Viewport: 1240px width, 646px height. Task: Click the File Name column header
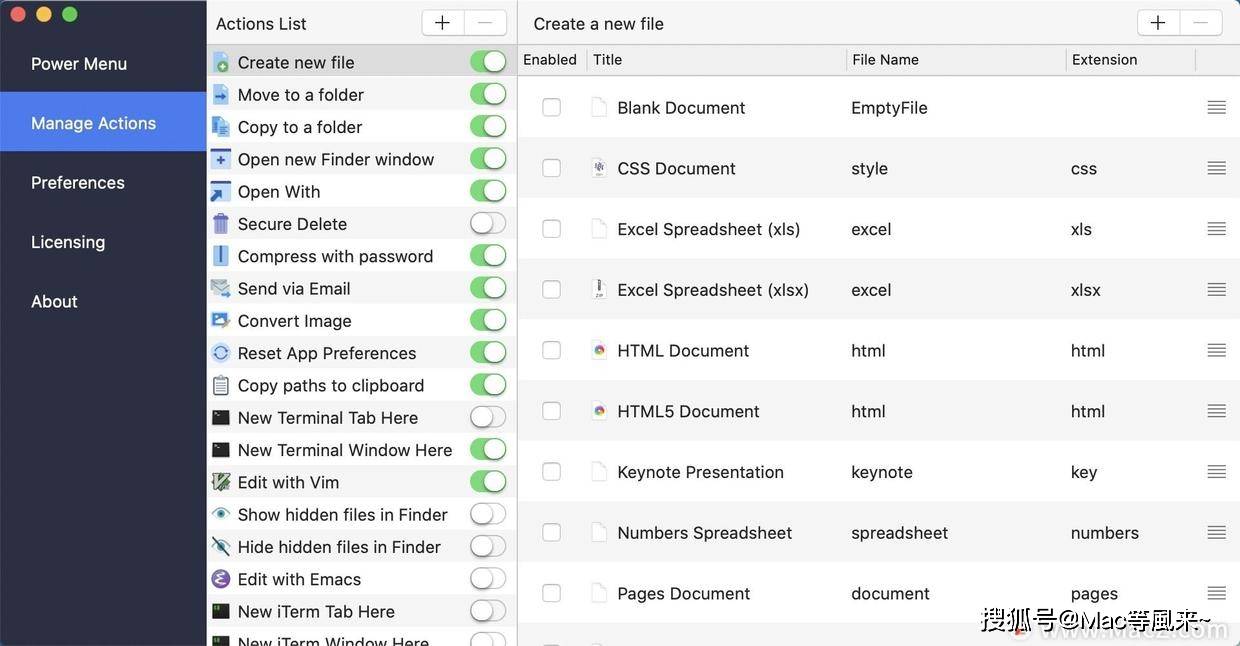pos(956,60)
